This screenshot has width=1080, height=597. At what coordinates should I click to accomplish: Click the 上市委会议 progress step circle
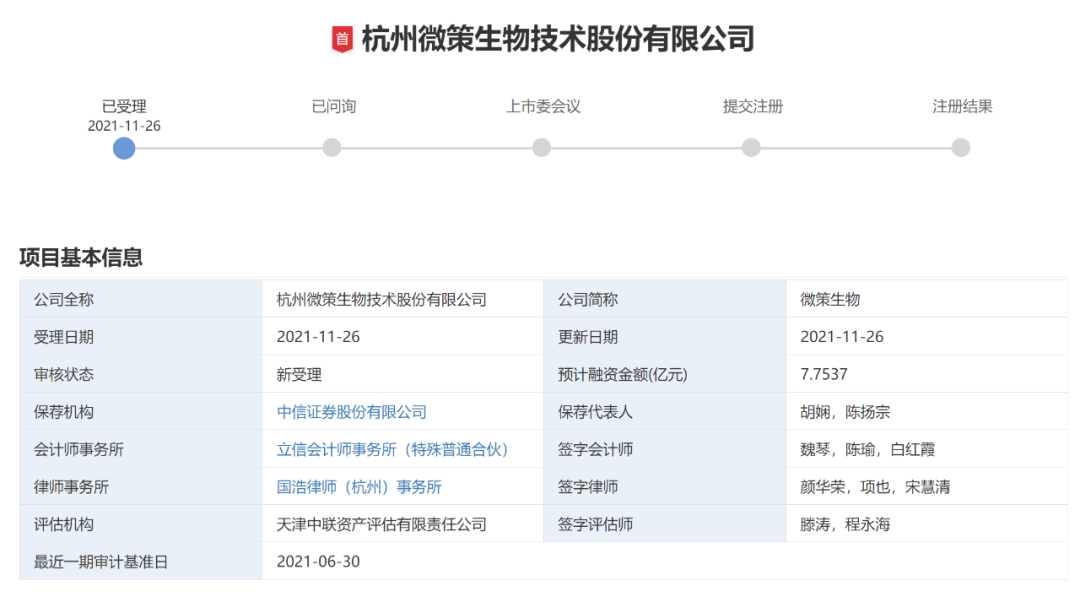coord(541,148)
